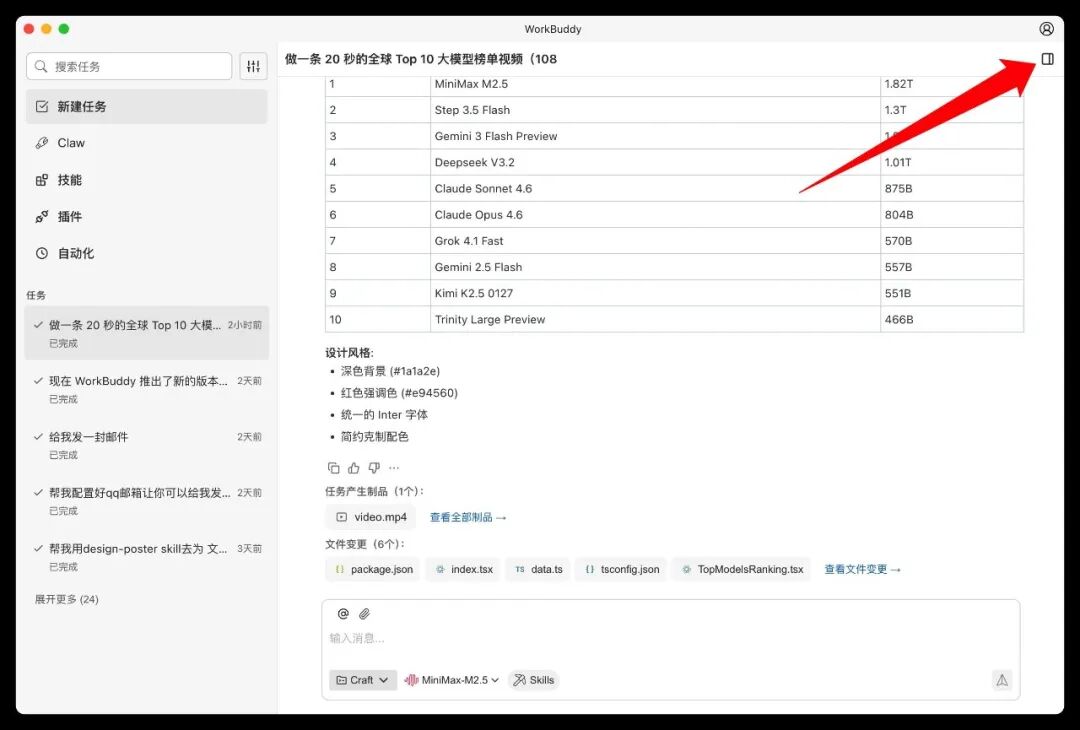
Task: Copy the response with the copy icon
Action: click(x=333, y=468)
